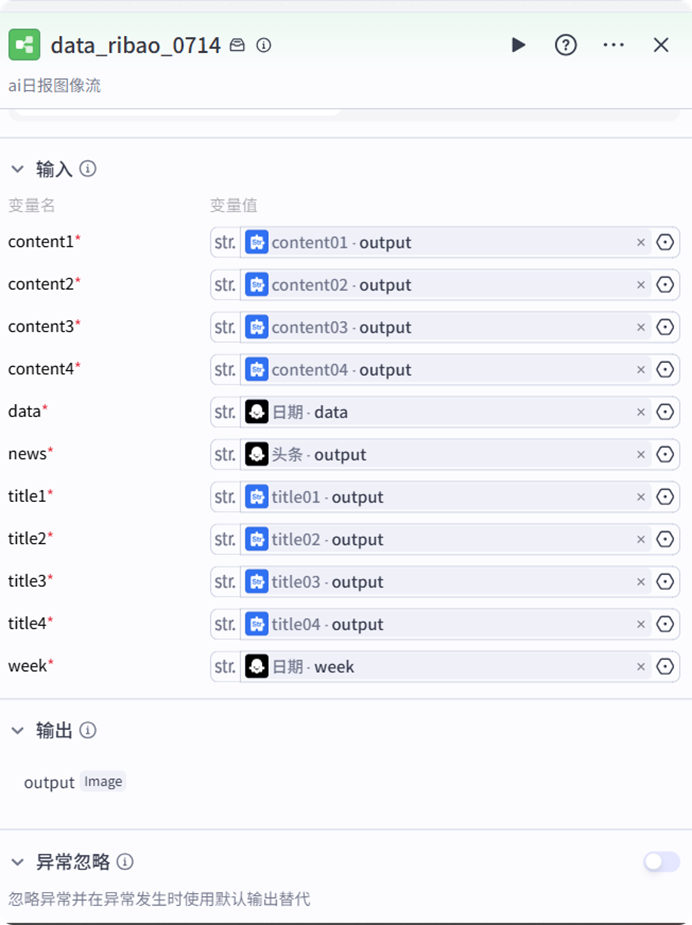Open variable selector for week row
The height and width of the screenshot is (925, 692).
coord(666,667)
